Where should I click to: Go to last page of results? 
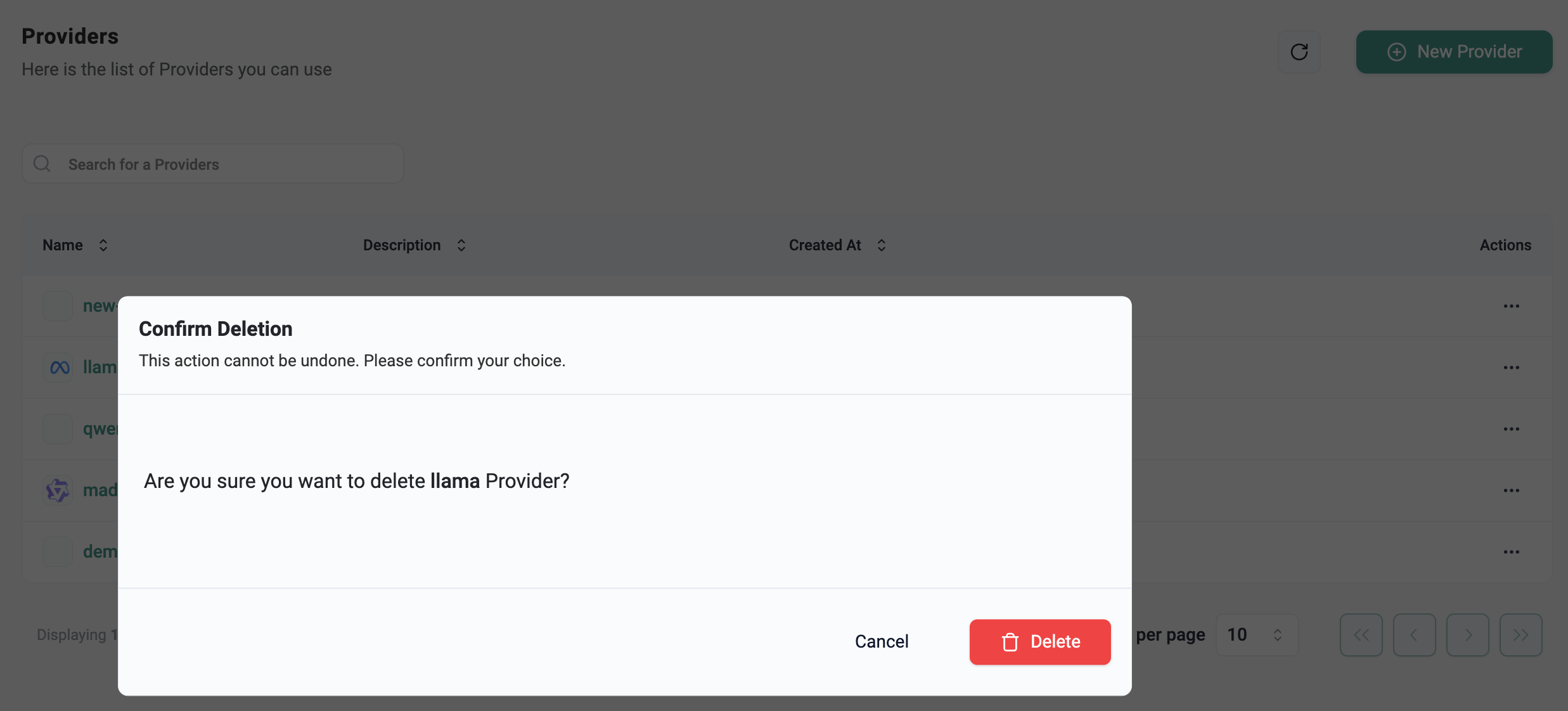(1520, 635)
